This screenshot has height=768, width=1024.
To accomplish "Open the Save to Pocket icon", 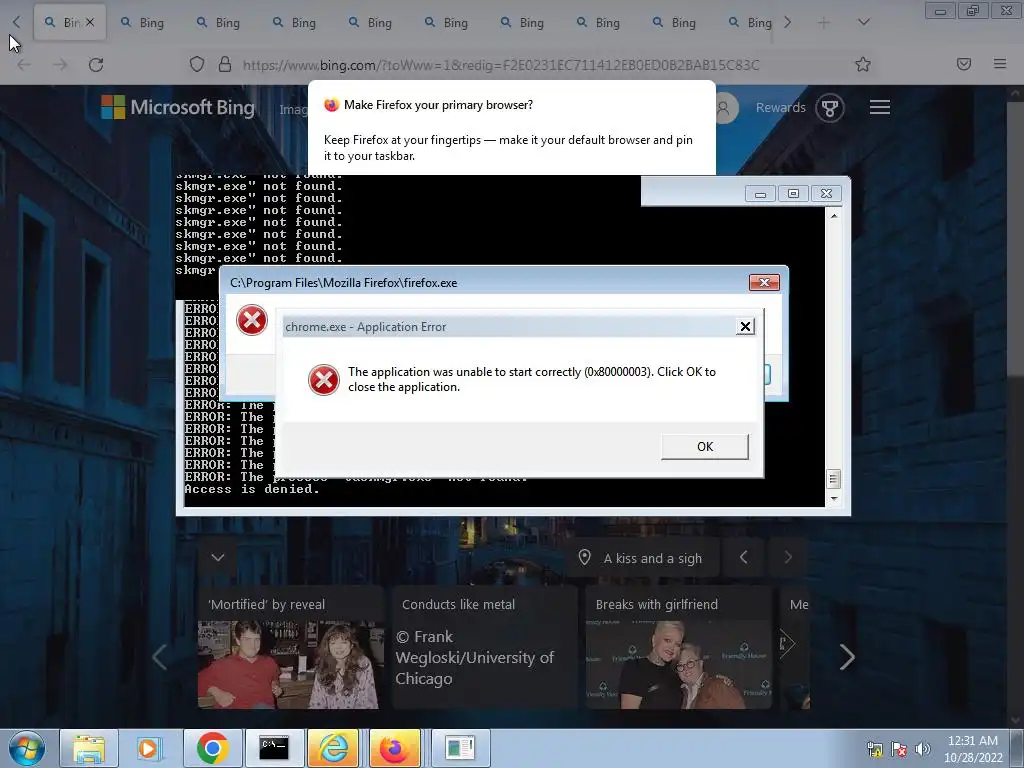I will point(964,64).
